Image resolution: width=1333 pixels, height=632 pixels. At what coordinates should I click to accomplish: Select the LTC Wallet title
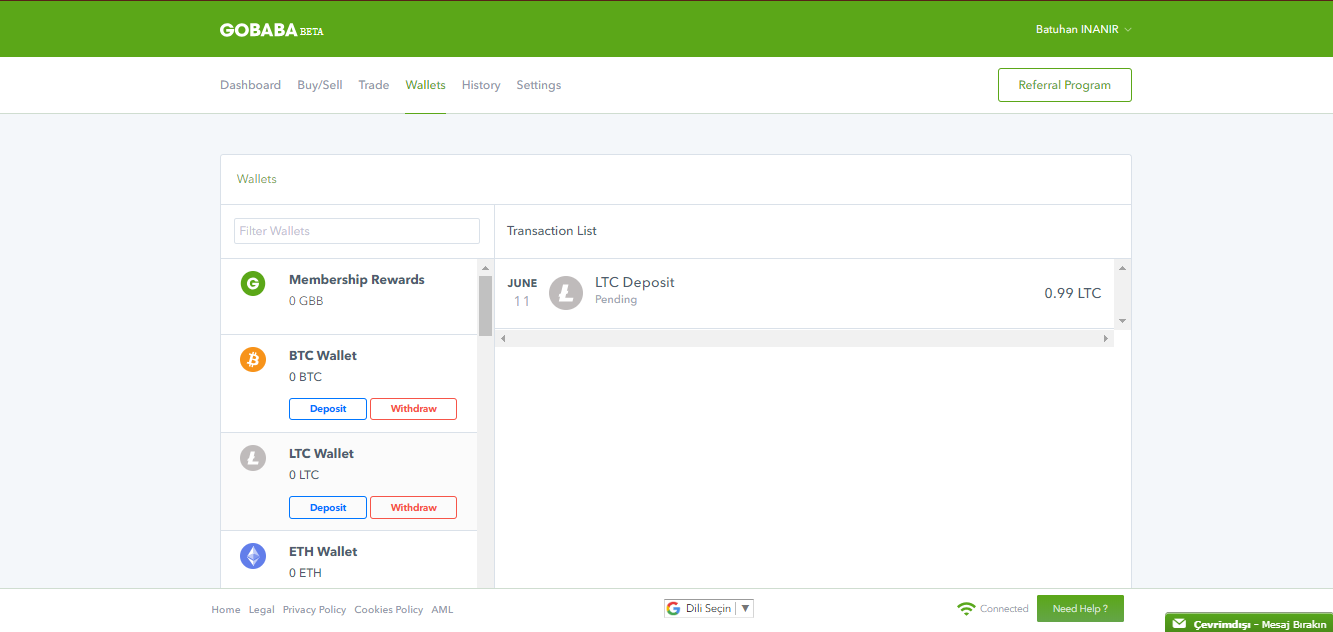point(322,453)
